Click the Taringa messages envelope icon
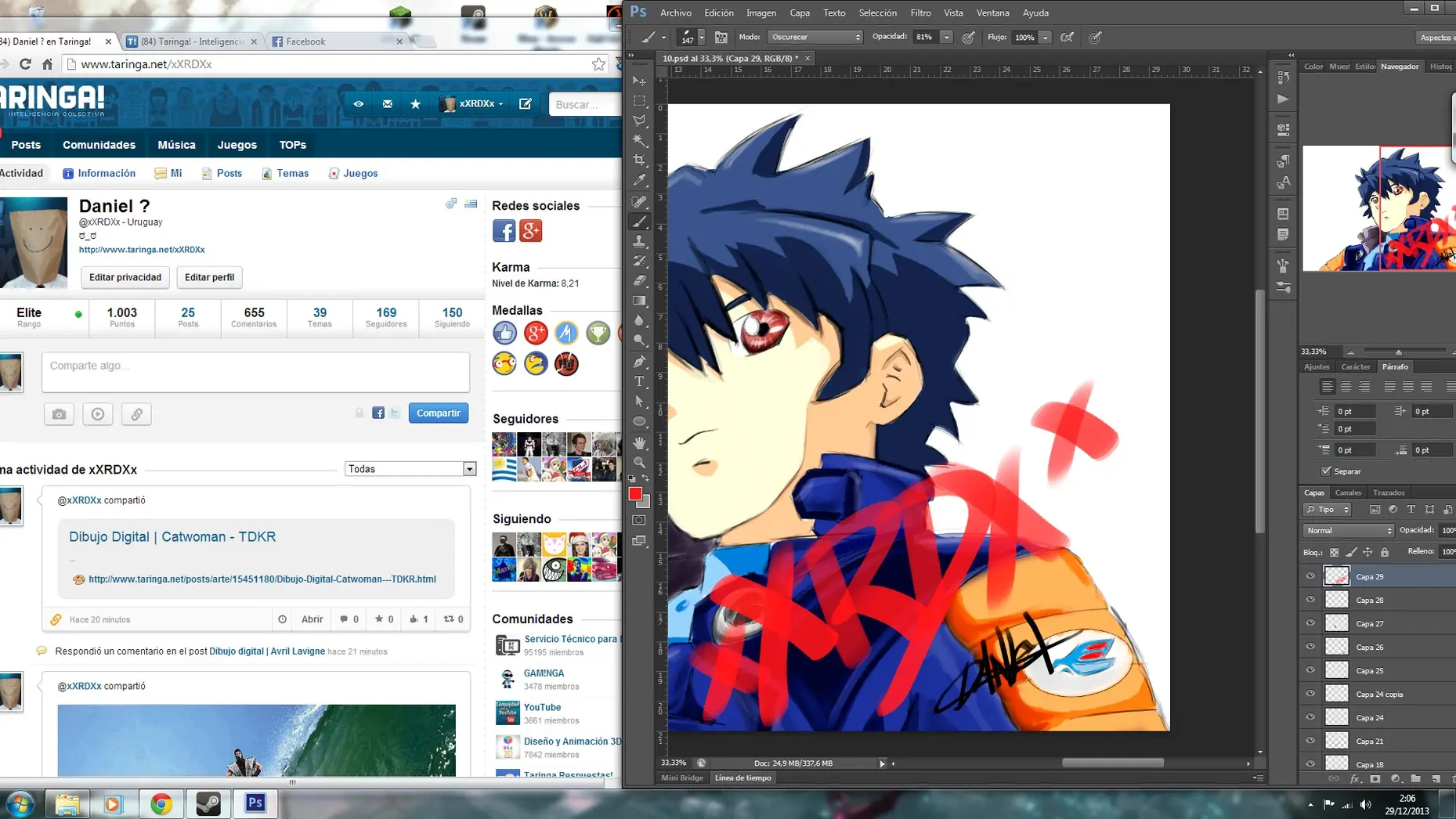Screen dimensions: 1456x819 coord(388,104)
